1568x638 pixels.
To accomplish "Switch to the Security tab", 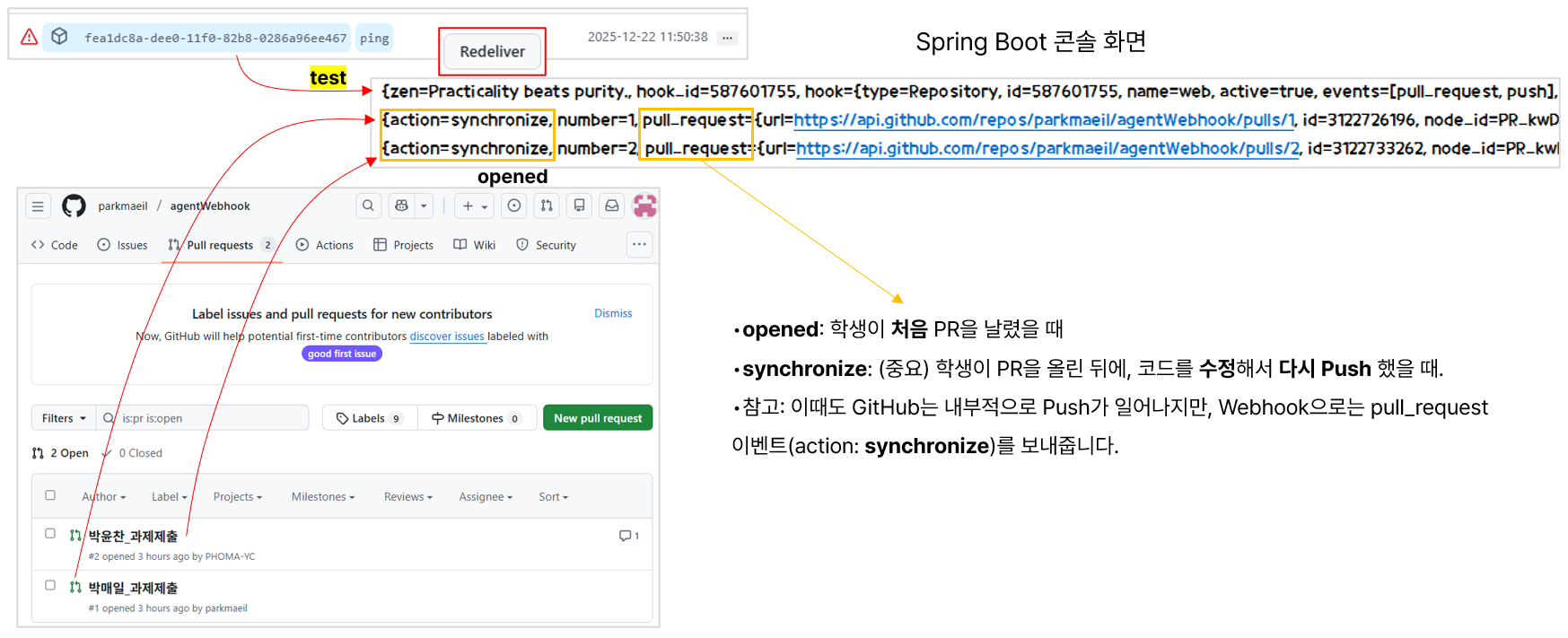I will click(x=547, y=245).
